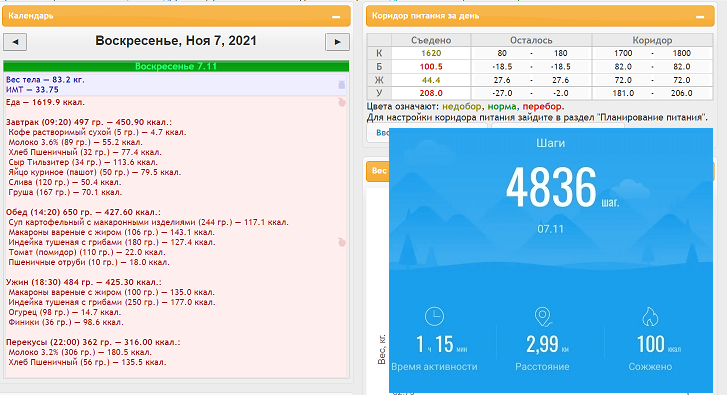Click the К row label in table
The width and height of the screenshot is (727, 395).
pos(379,53)
